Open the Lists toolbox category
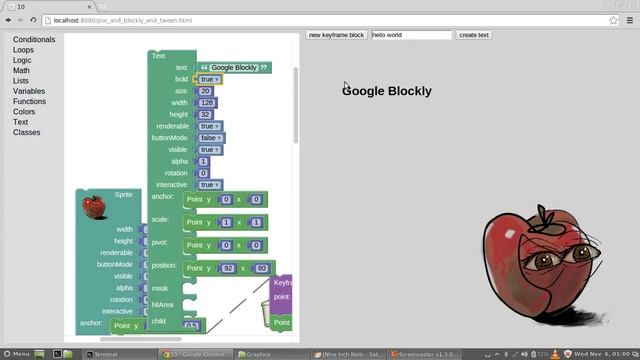The image size is (640, 360). [20, 81]
